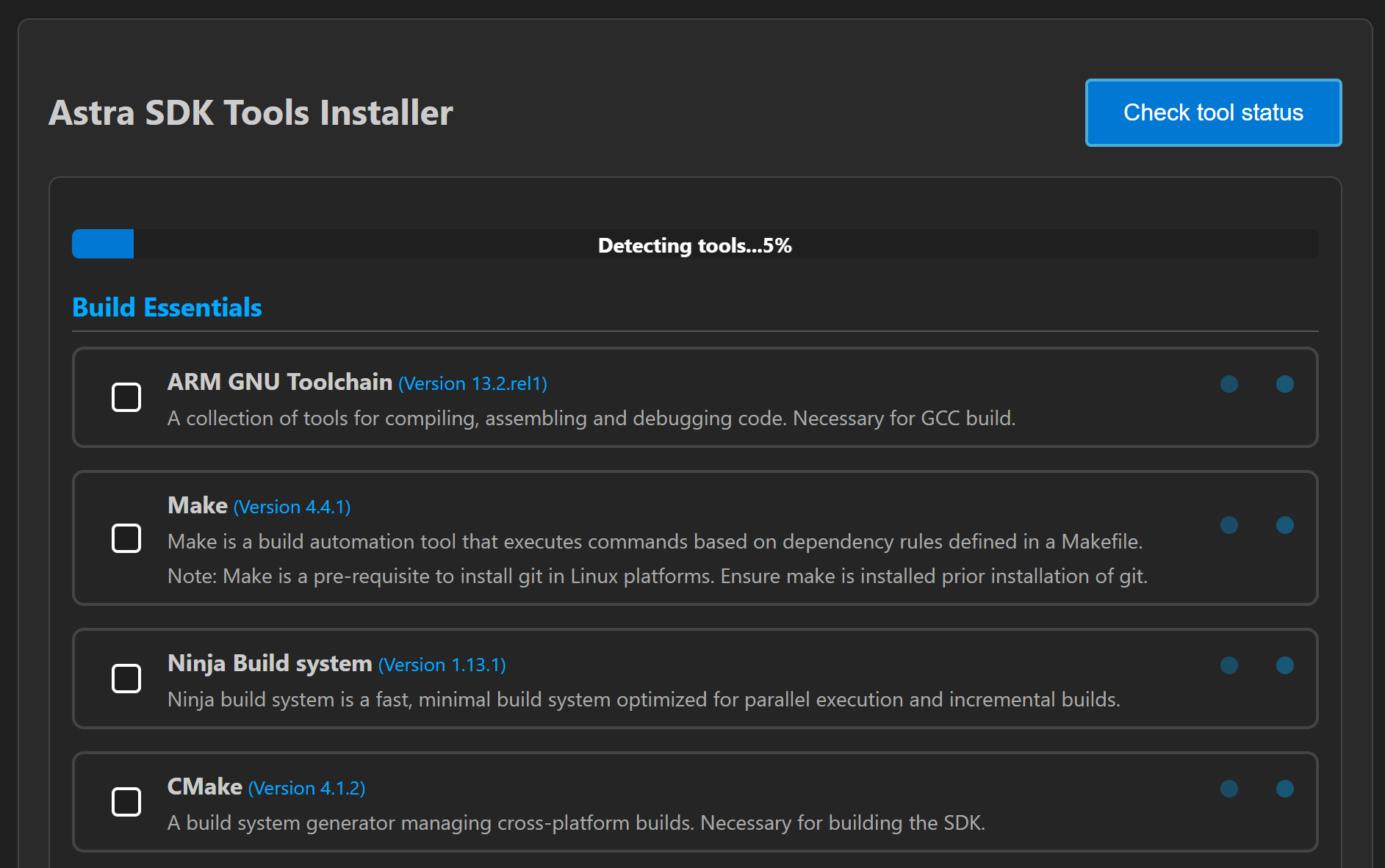This screenshot has height=868, width=1385.
Task: Click the right status dot in Make row
Action: click(x=1284, y=525)
